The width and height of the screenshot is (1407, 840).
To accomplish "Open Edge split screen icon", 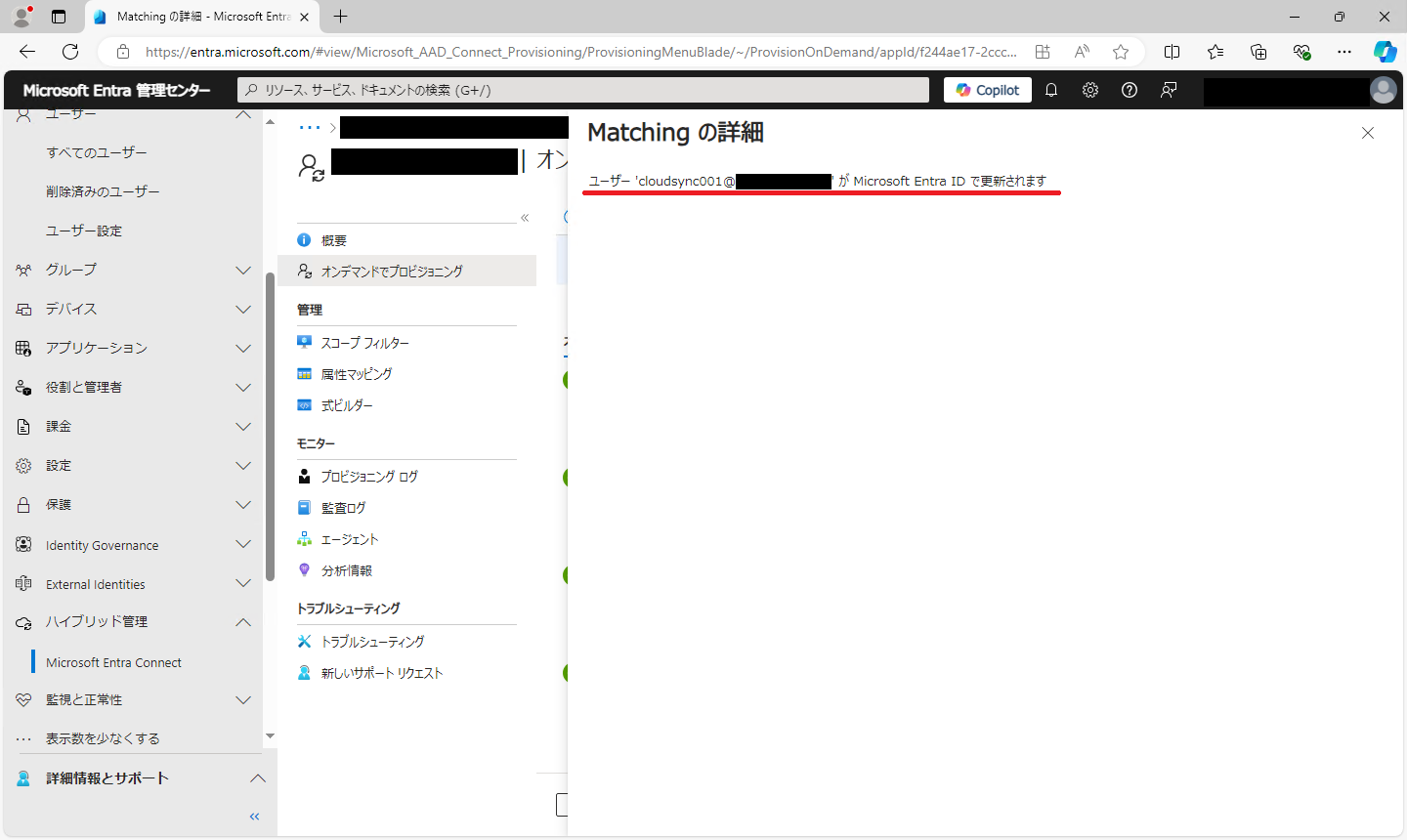I will [x=1172, y=52].
